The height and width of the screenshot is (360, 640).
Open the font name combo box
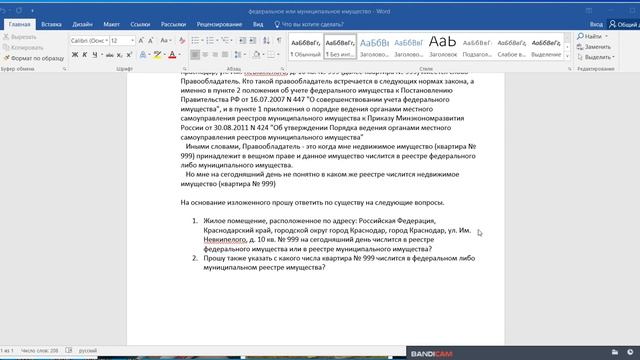click(89, 40)
